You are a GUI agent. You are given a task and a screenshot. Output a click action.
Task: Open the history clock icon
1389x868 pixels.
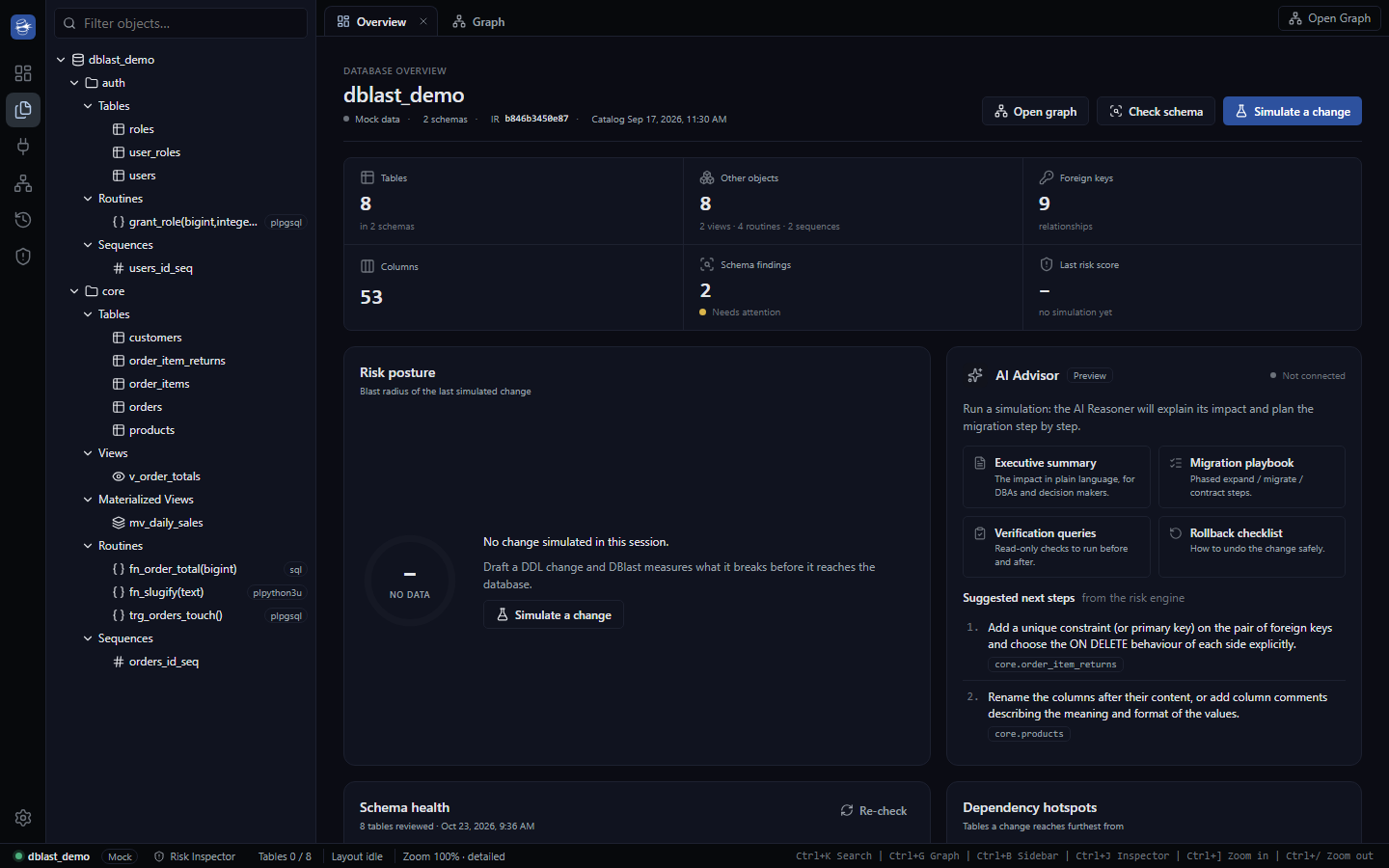[x=23, y=220]
